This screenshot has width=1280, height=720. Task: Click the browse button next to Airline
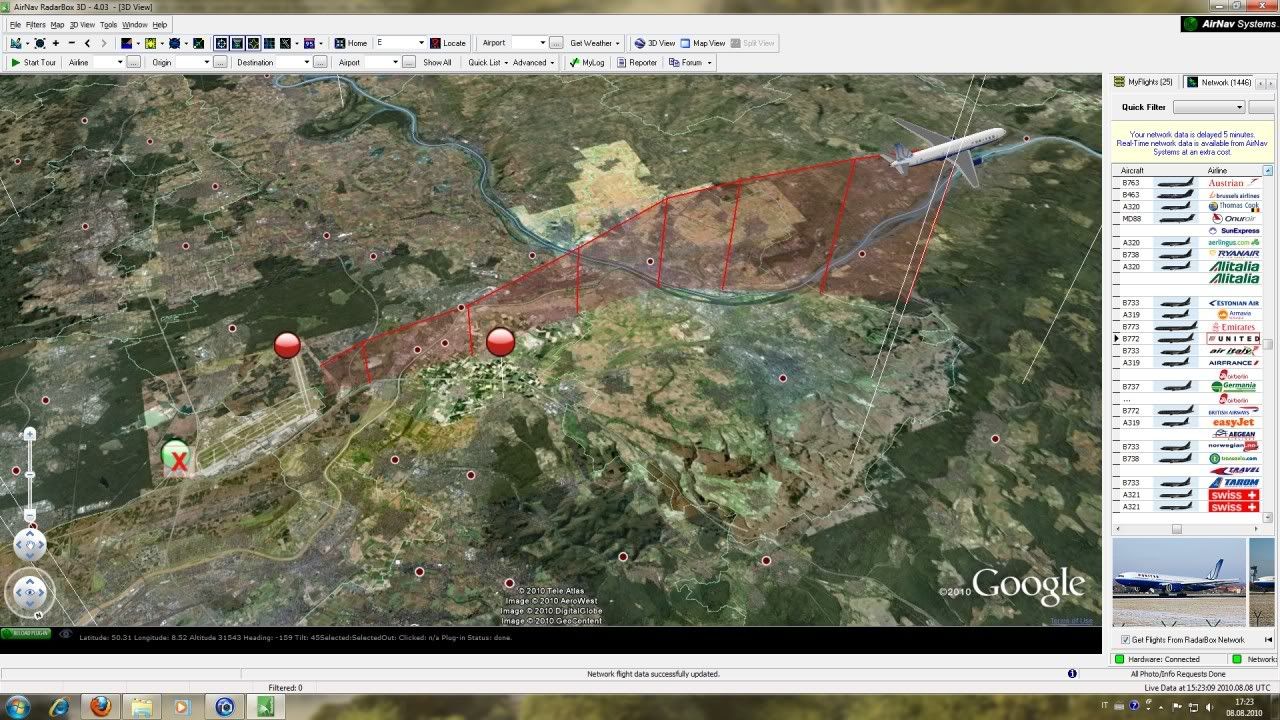(134, 62)
